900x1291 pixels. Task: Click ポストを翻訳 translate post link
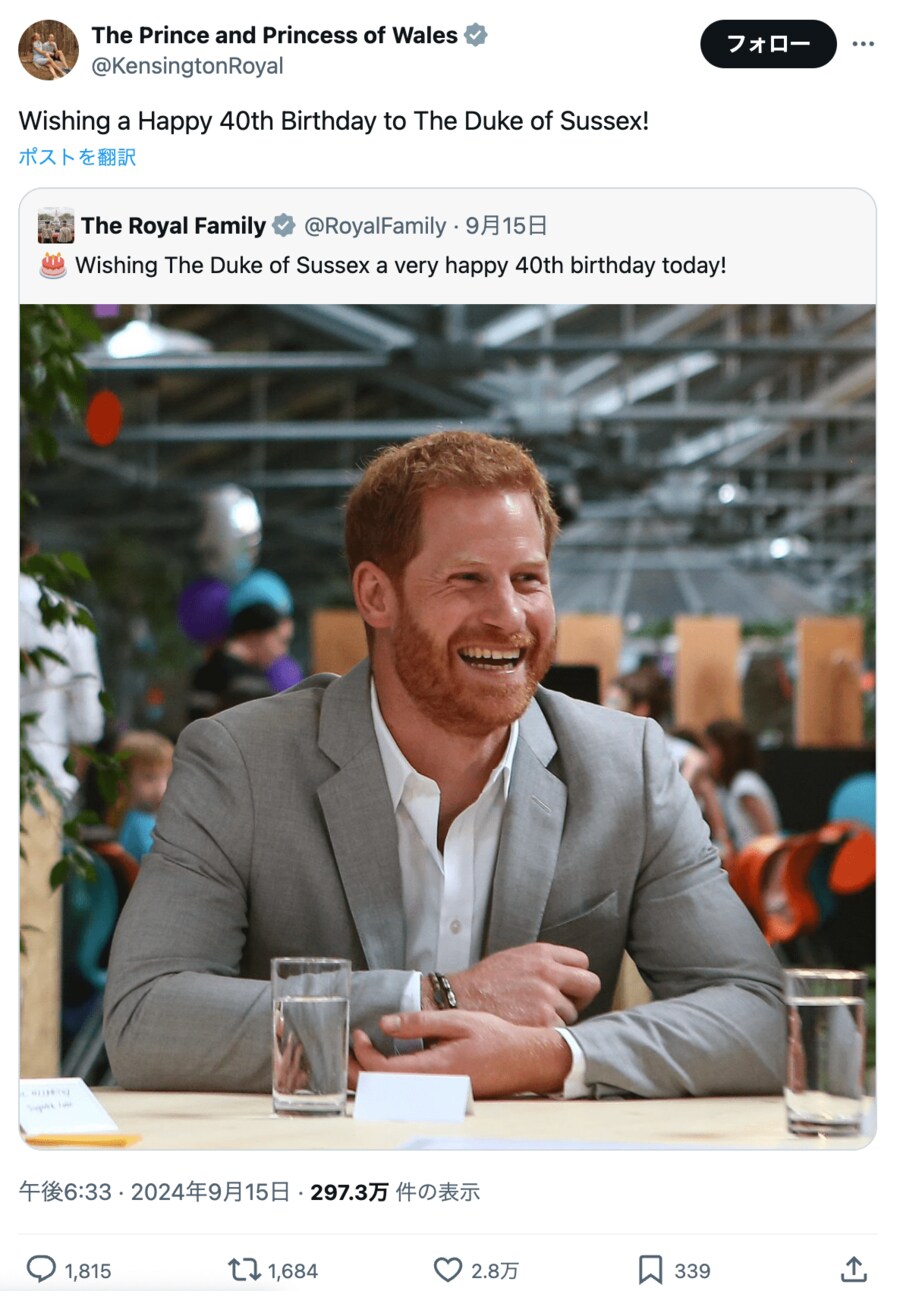[77, 157]
